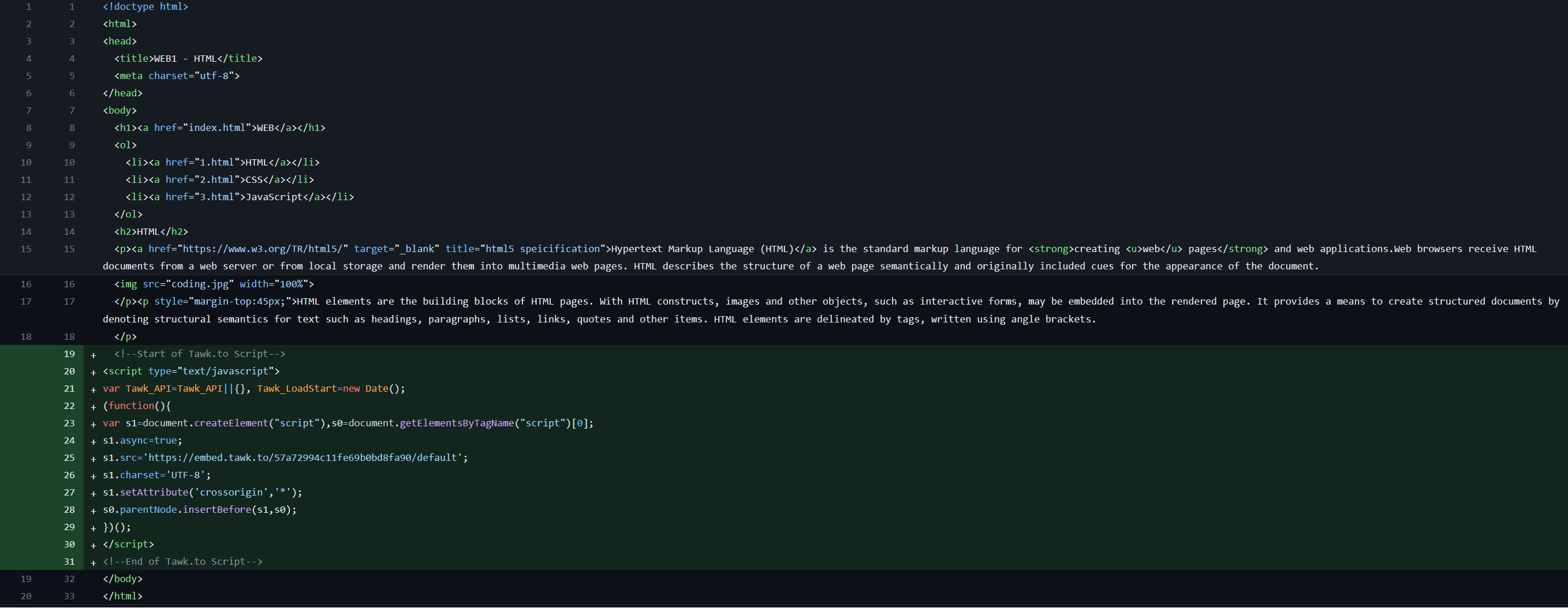The image size is (1568, 608).
Task: Click the plus marker on line 28
Action: pyautogui.click(x=93, y=511)
